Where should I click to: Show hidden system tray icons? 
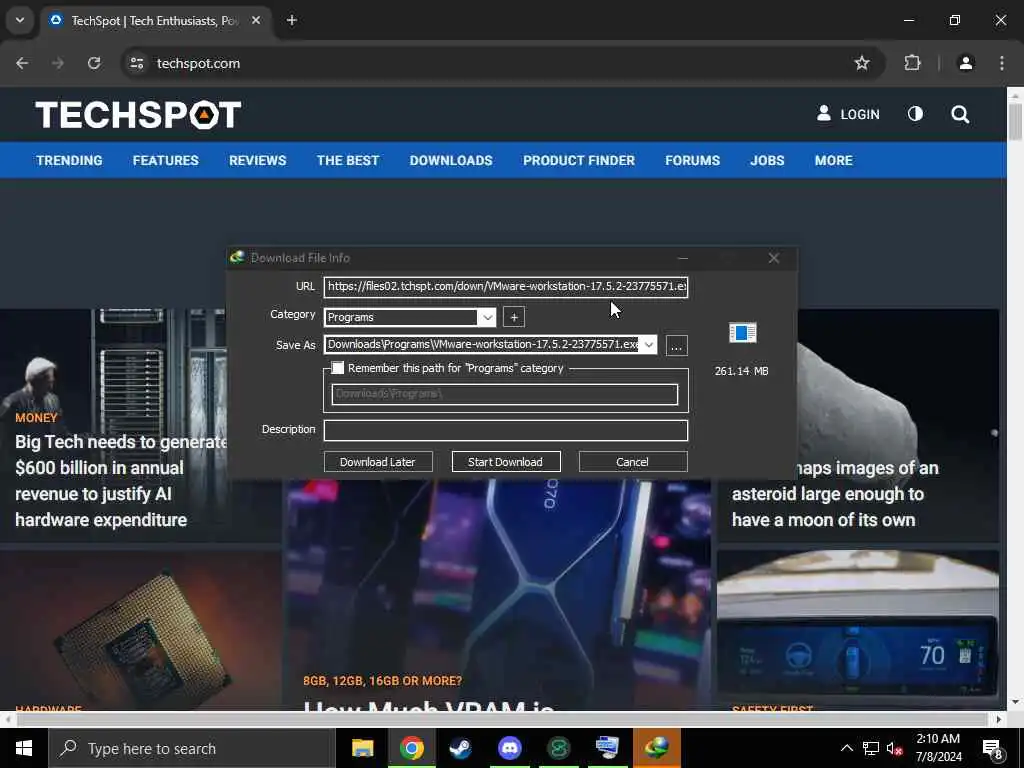coord(846,748)
